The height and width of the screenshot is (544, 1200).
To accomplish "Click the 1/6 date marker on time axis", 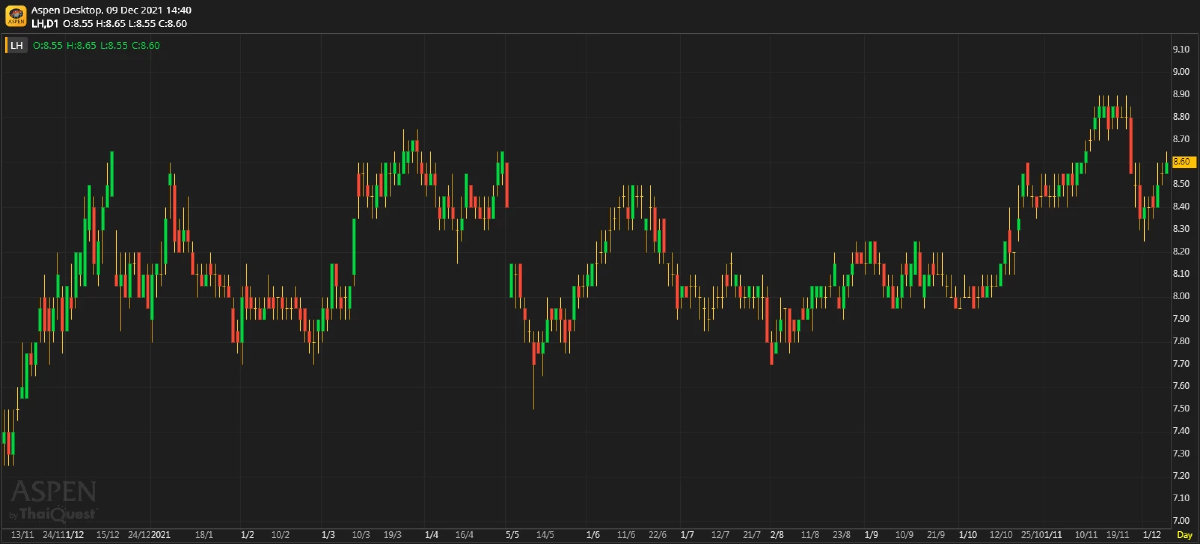I will pyautogui.click(x=593, y=535).
